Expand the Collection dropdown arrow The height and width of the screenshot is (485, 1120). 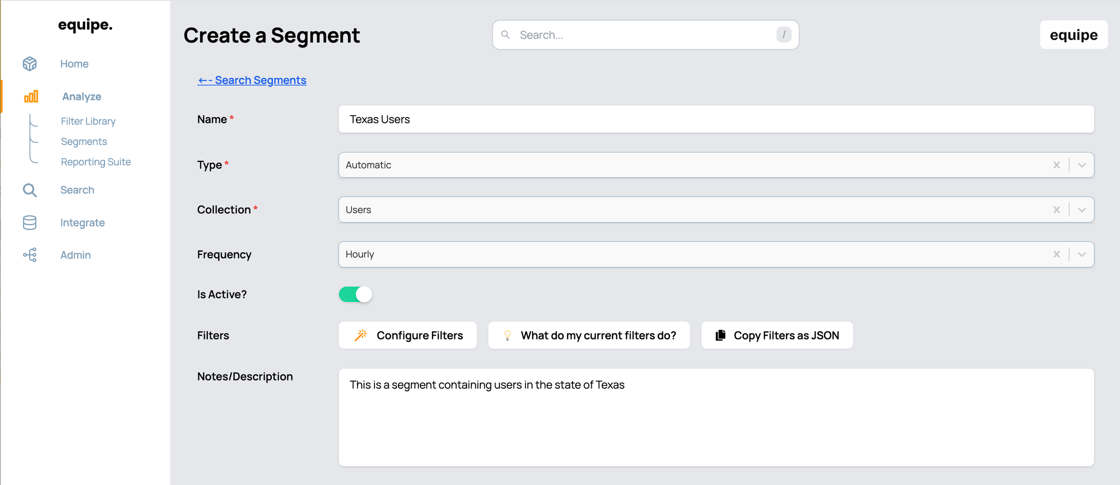(1081, 210)
